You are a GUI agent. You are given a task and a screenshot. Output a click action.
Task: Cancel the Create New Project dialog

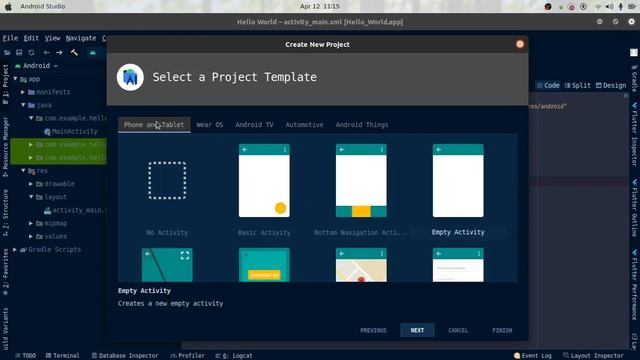point(458,330)
